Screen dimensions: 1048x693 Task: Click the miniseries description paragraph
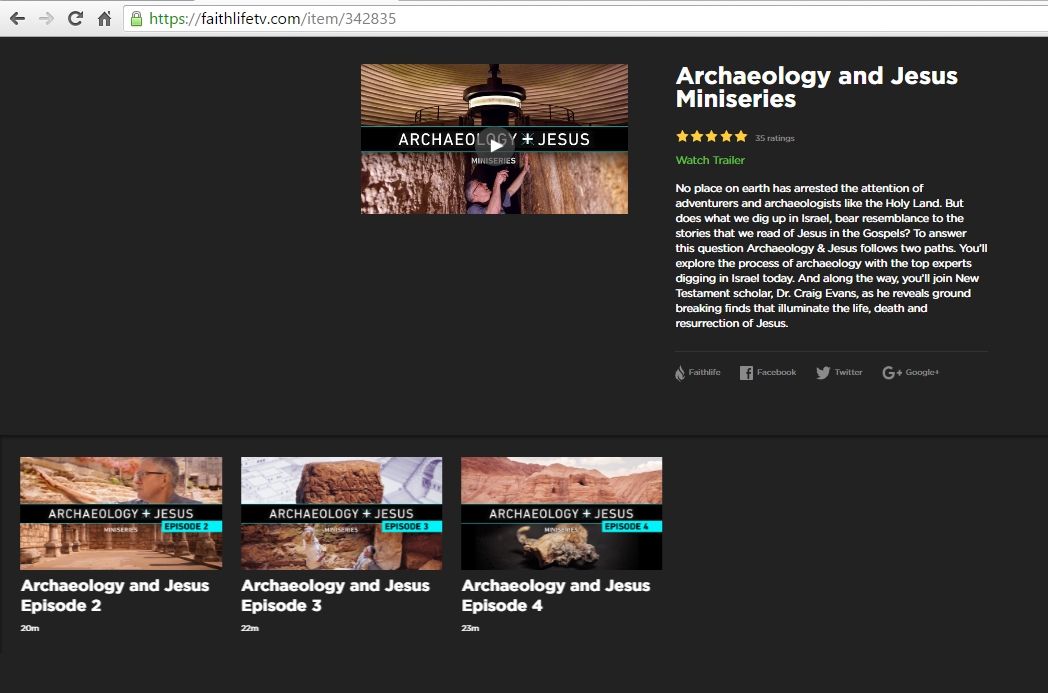point(831,256)
